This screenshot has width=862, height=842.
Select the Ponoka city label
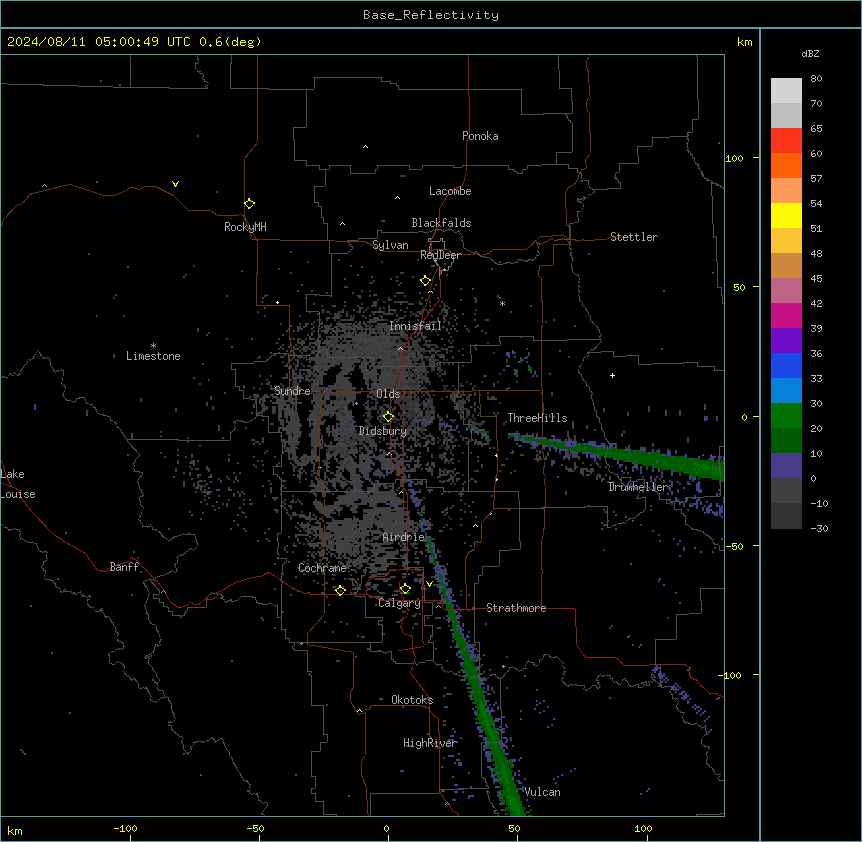[480, 136]
